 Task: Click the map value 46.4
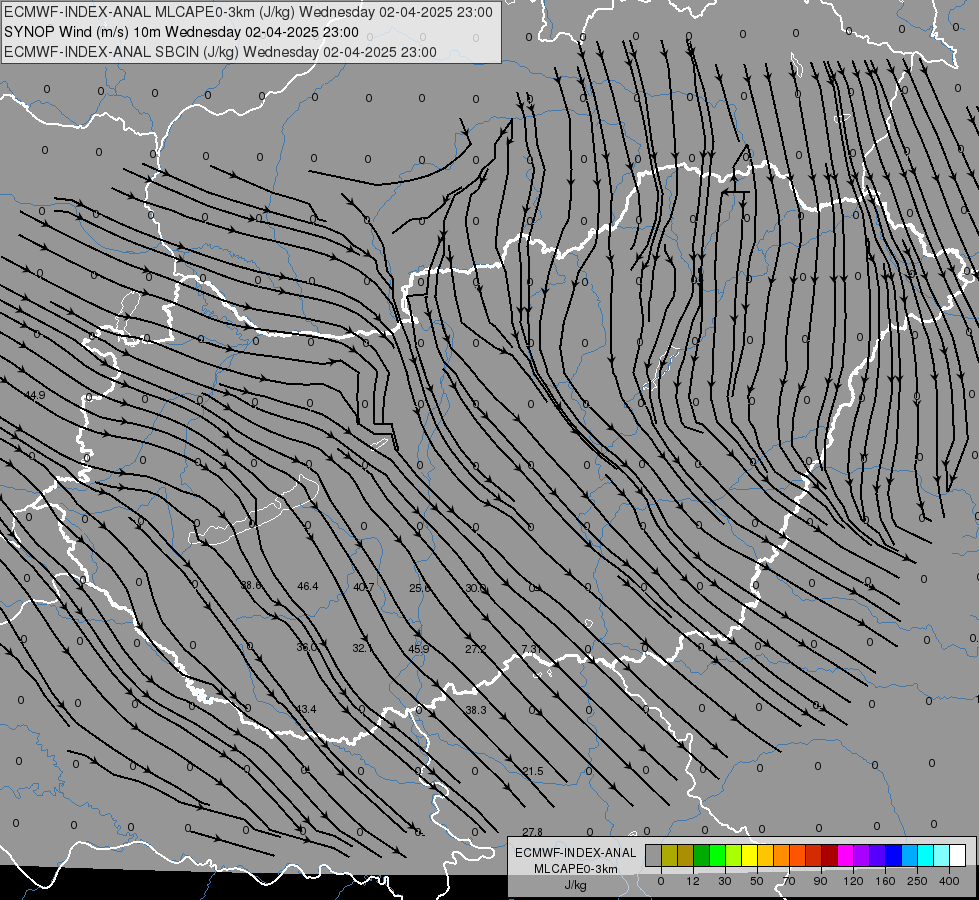pos(308,586)
